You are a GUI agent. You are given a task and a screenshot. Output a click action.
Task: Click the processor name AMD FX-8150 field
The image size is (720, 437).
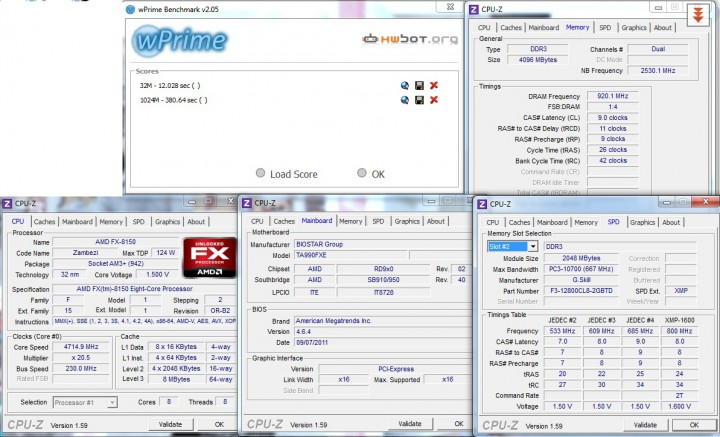click(115, 242)
